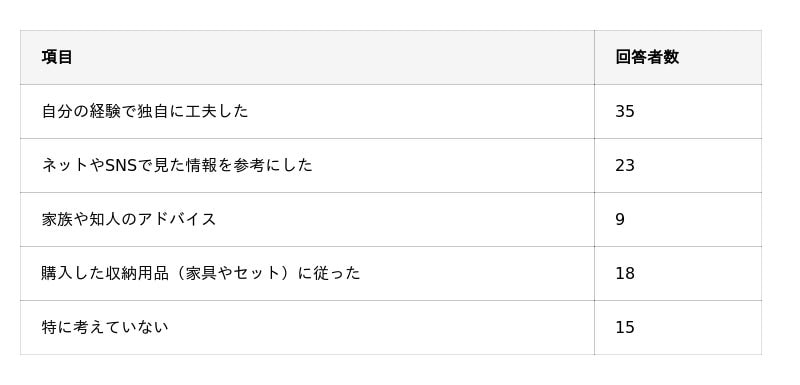The width and height of the screenshot is (800, 385).
Task: Select the 自分の経験で独自に工夫した row label
Action: pos(145,111)
